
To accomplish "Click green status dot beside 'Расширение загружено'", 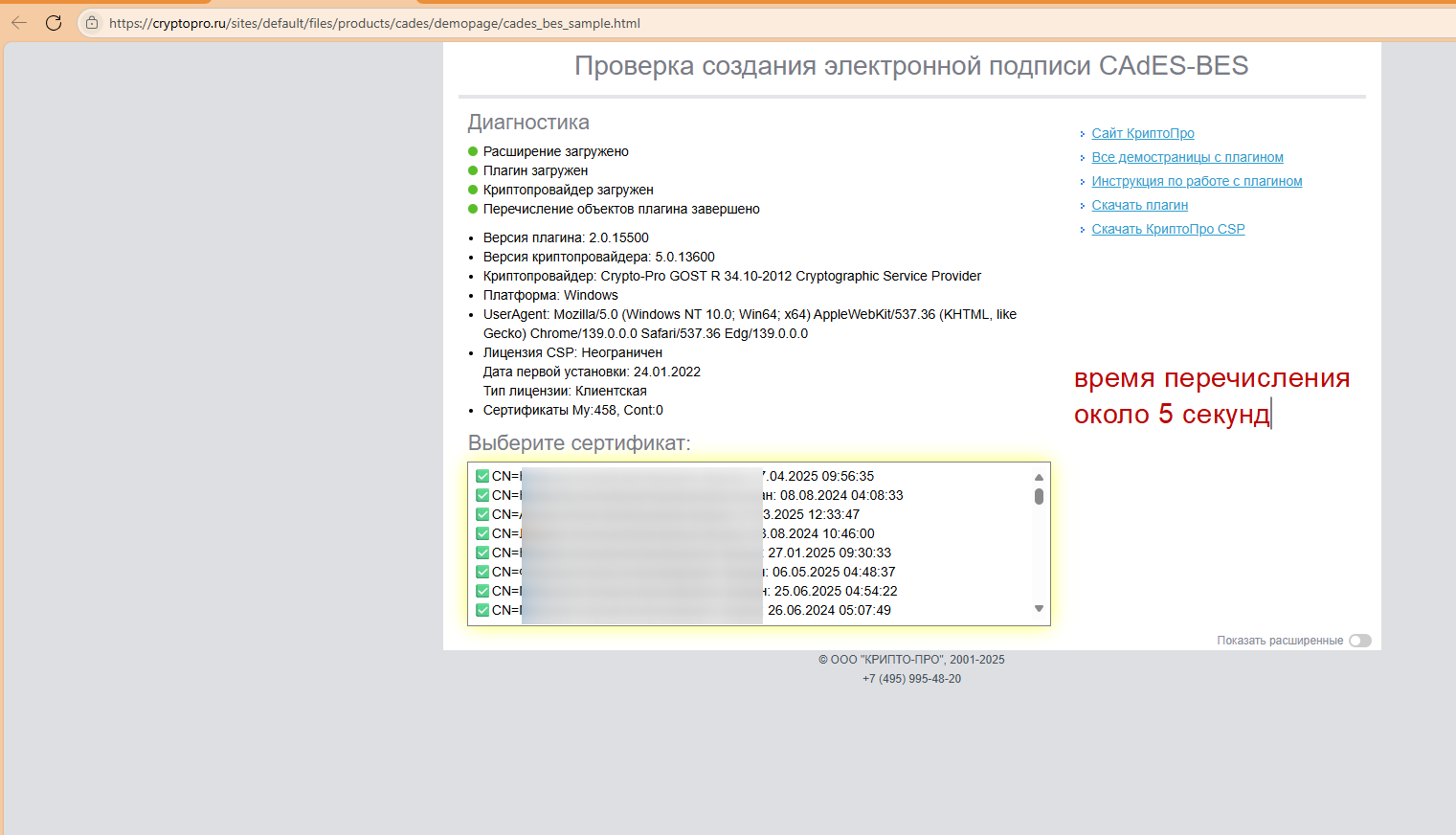I will [x=473, y=151].
